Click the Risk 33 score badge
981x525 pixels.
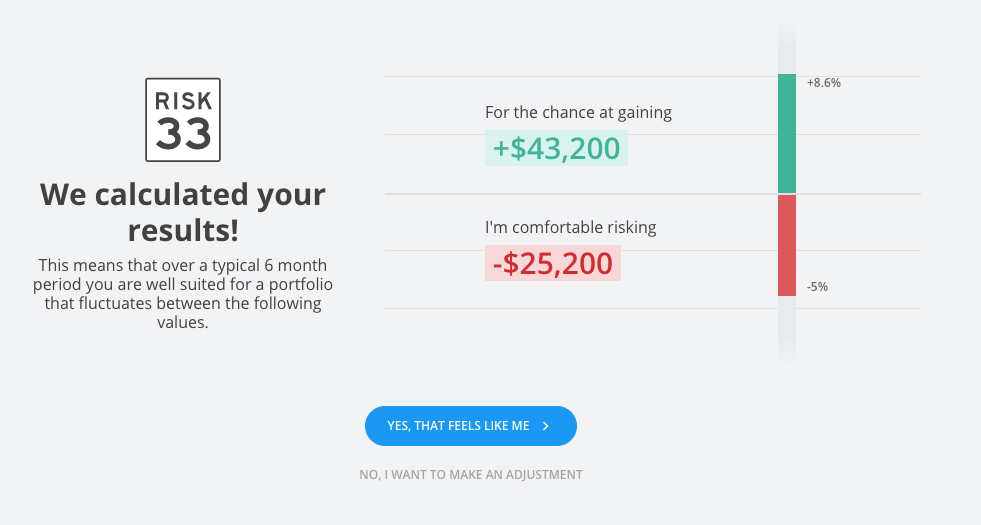[183, 120]
